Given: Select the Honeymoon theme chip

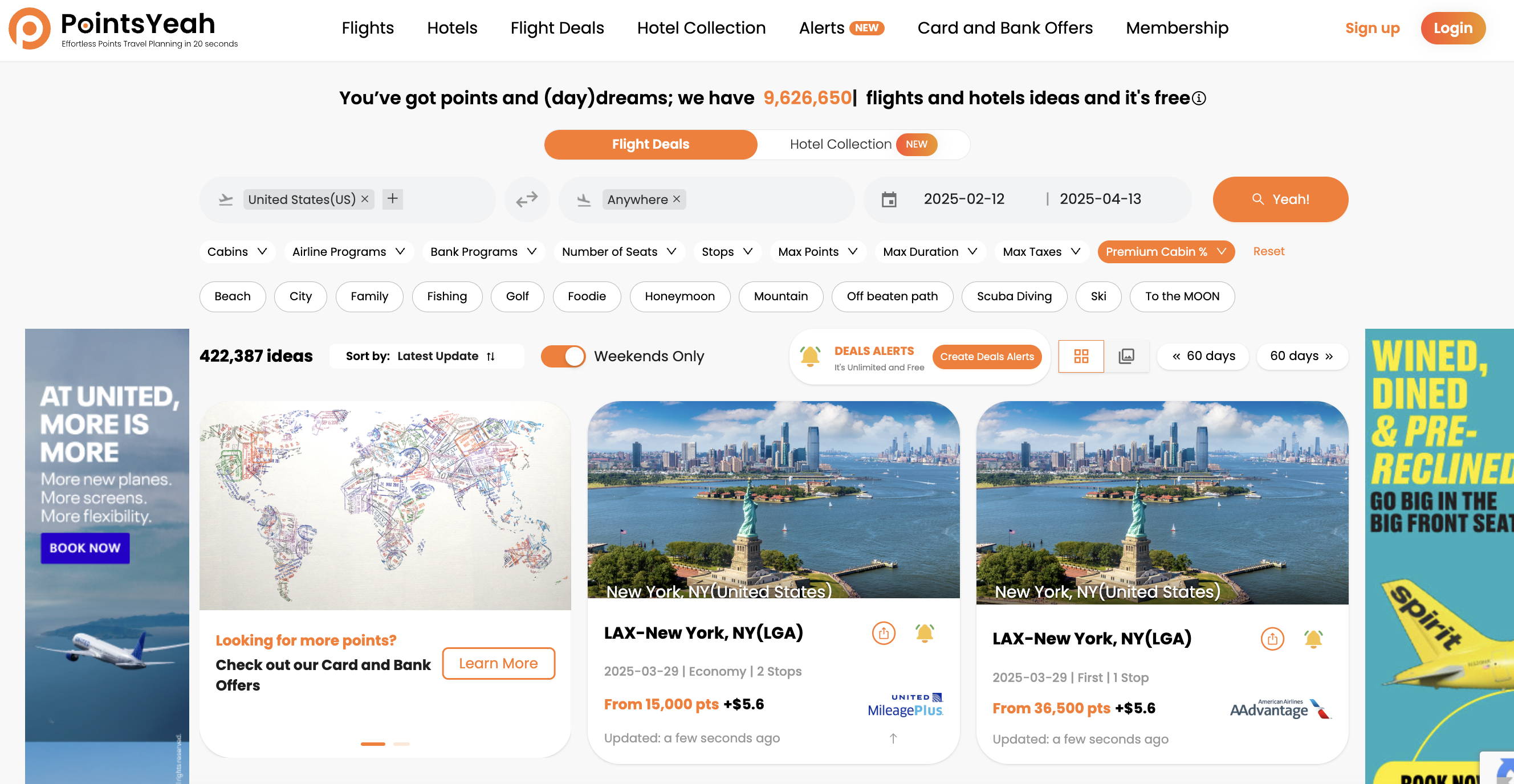Looking at the screenshot, I should [680, 297].
